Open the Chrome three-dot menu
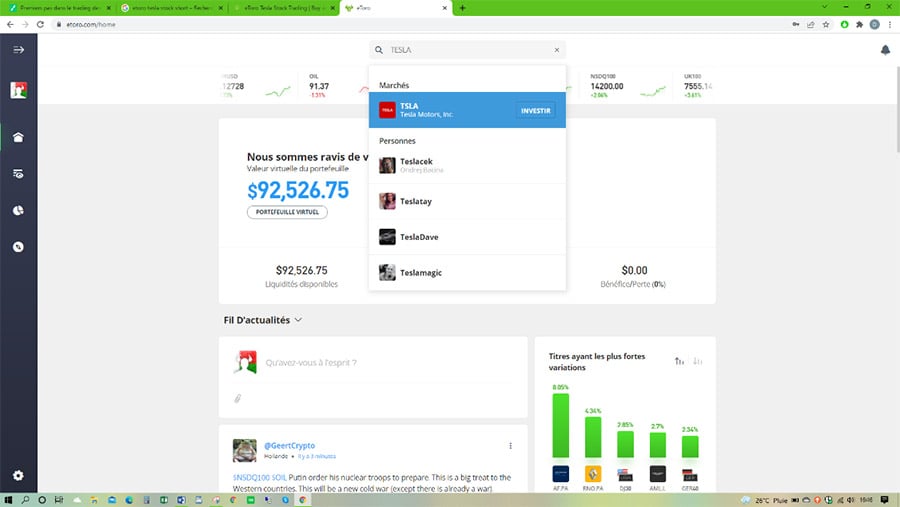Screen dimensions: 900x507 (x=890, y=25)
